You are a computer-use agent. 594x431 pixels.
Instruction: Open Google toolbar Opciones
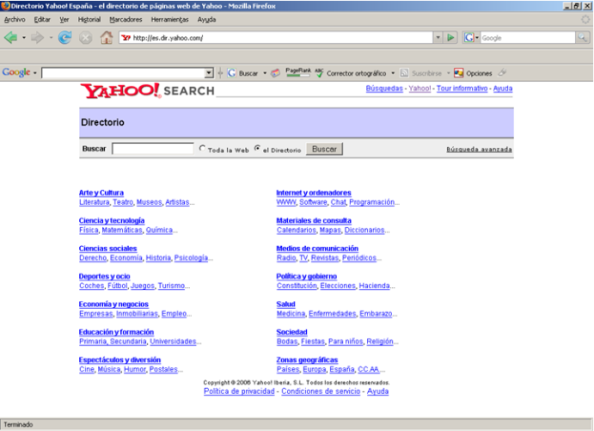[473, 73]
